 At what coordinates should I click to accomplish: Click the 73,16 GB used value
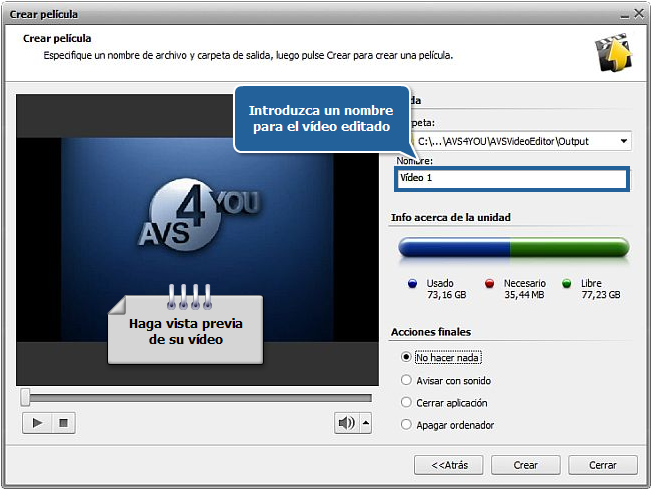447,295
